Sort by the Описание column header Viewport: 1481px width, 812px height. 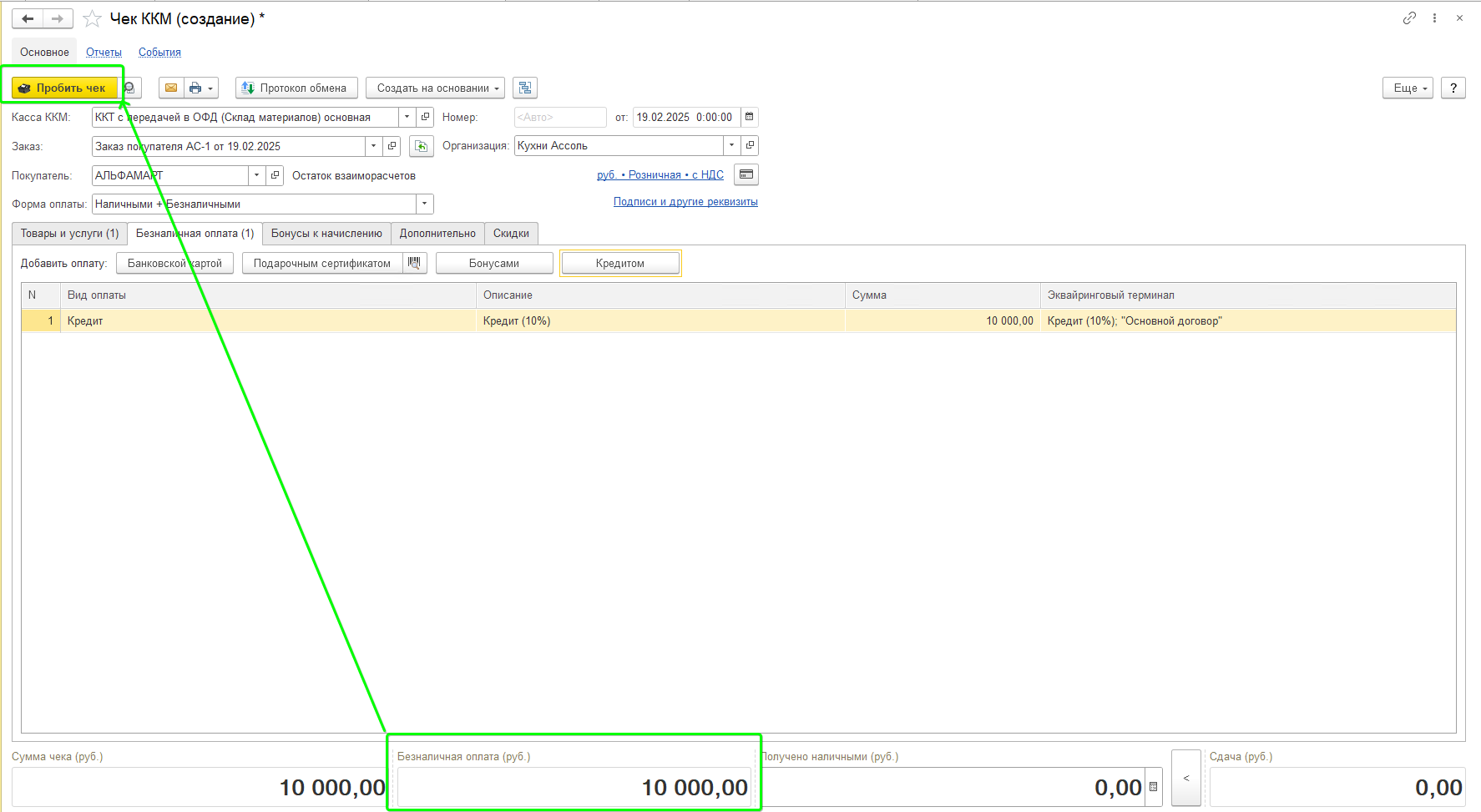click(x=660, y=295)
